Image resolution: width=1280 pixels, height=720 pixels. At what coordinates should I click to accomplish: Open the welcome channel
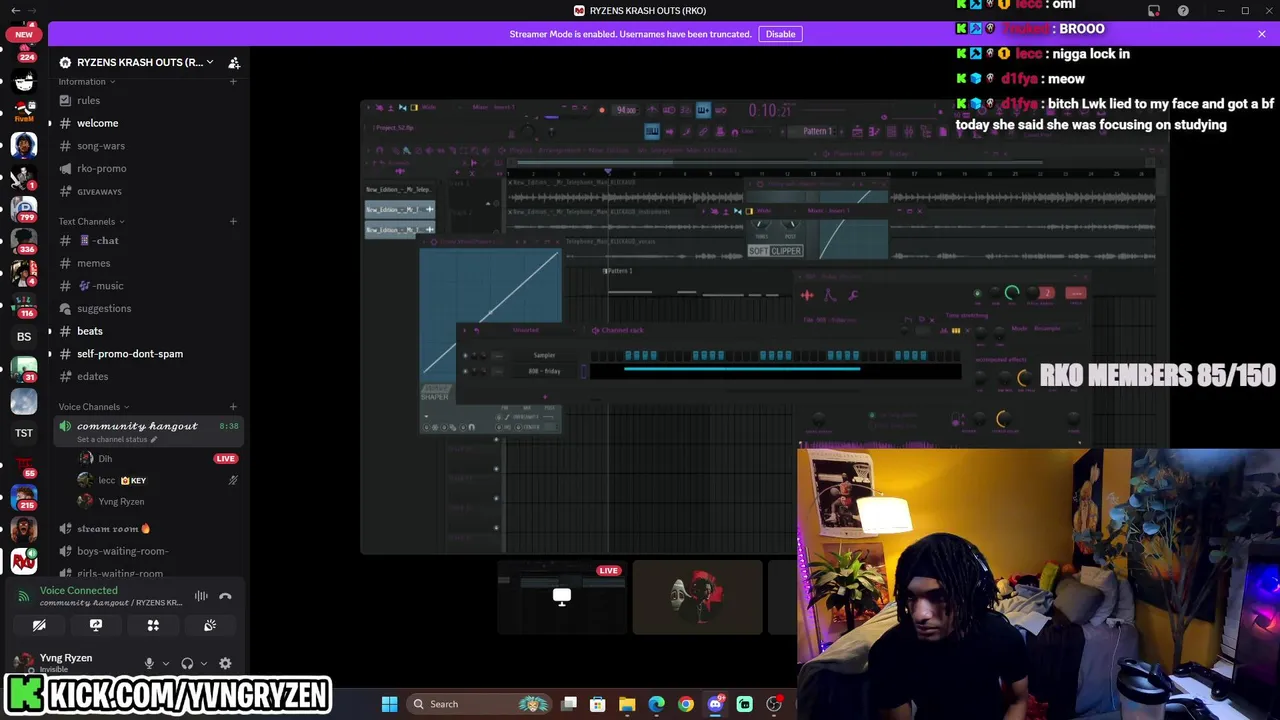(148, 123)
